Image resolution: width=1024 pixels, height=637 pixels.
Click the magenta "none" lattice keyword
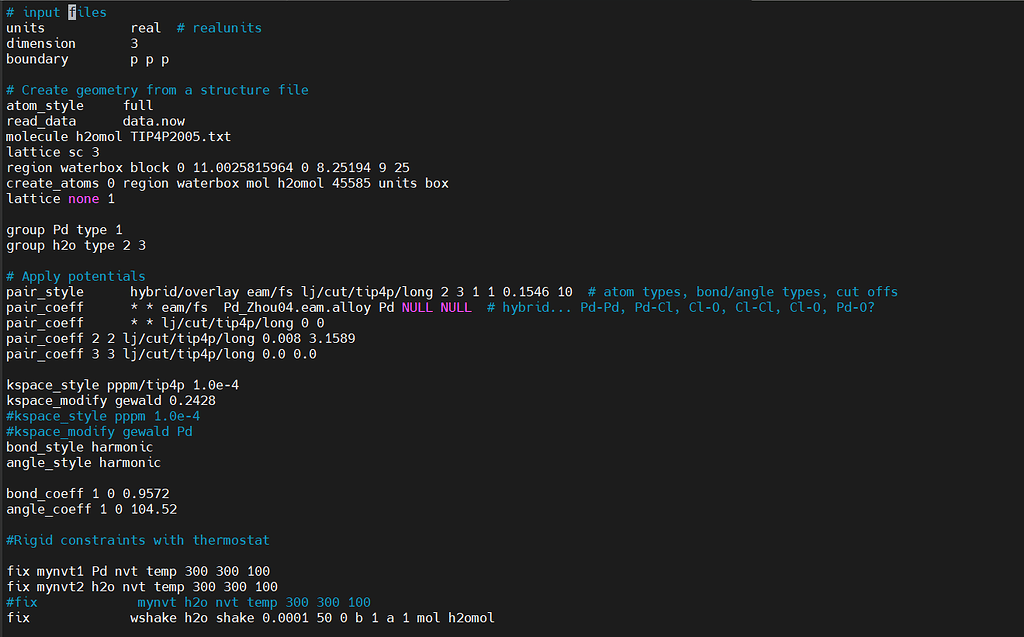pyautogui.click(x=84, y=199)
